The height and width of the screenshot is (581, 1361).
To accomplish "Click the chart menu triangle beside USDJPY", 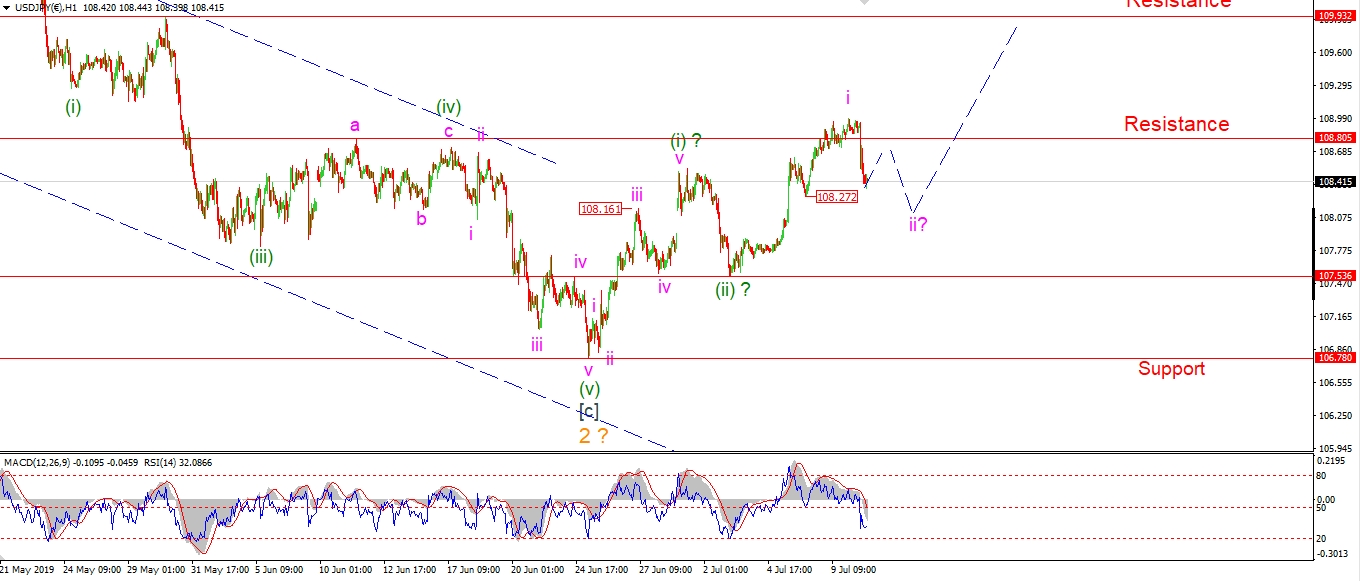I will 6,7.
